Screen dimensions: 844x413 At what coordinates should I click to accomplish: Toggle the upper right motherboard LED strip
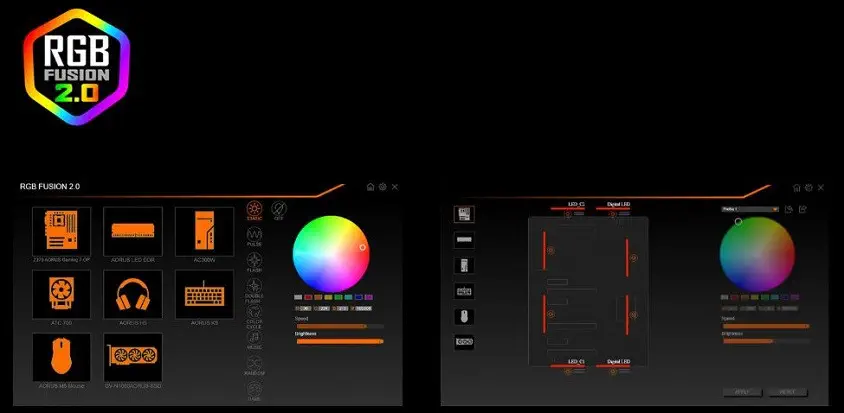click(627, 258)
